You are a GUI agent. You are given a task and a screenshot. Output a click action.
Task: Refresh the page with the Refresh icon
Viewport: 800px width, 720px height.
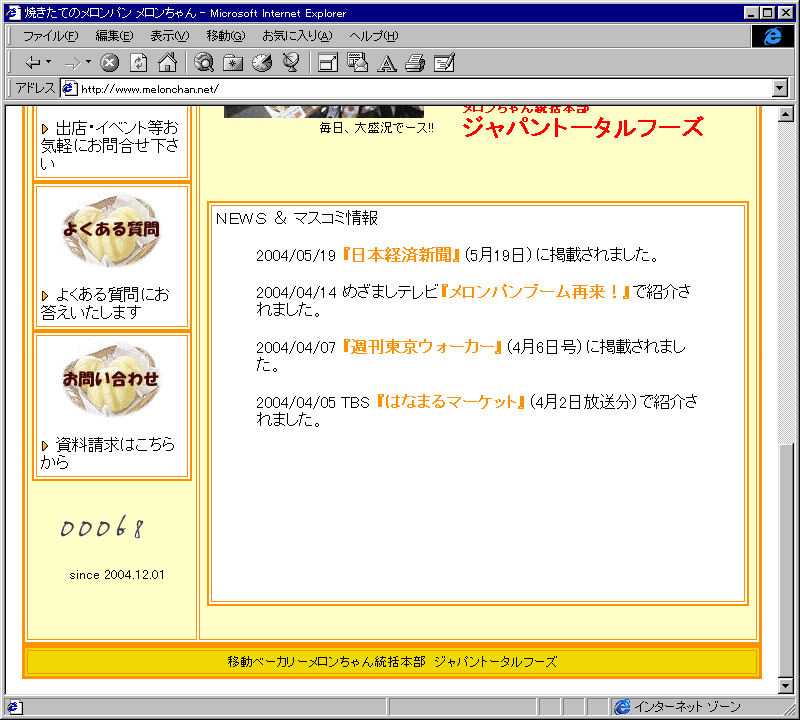138,63
